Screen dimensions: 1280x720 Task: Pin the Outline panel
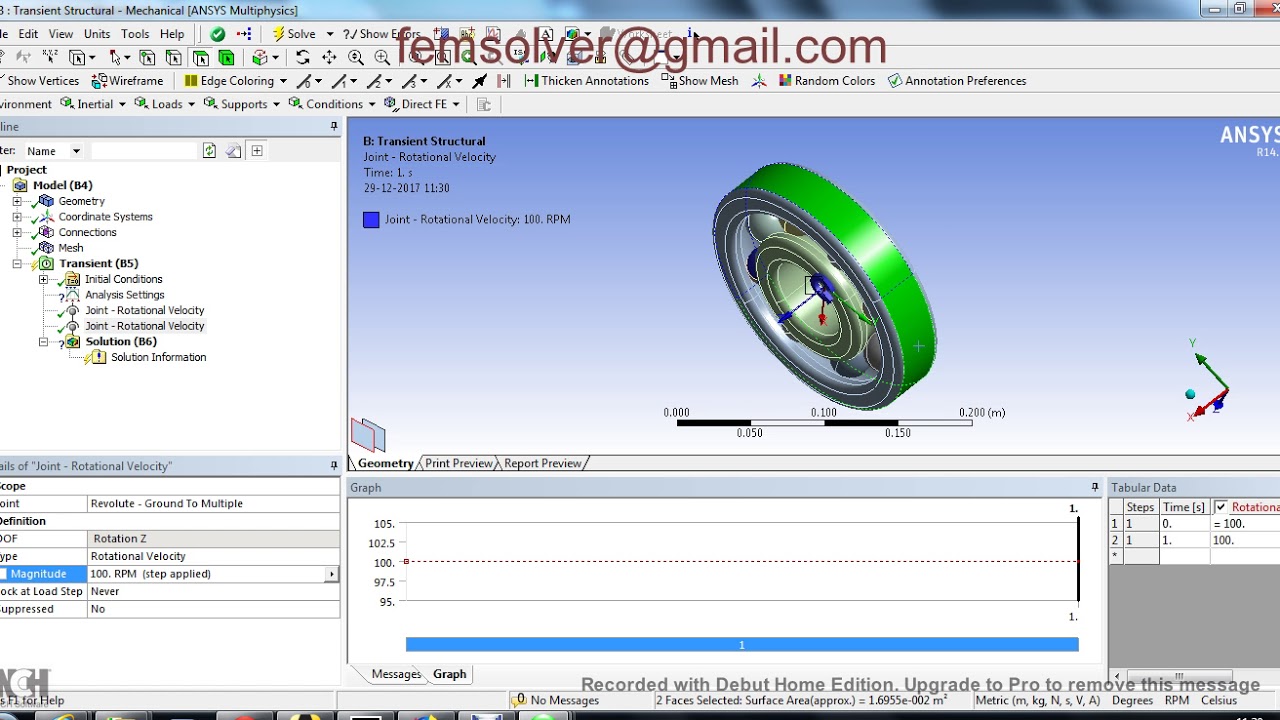[334, 127]
